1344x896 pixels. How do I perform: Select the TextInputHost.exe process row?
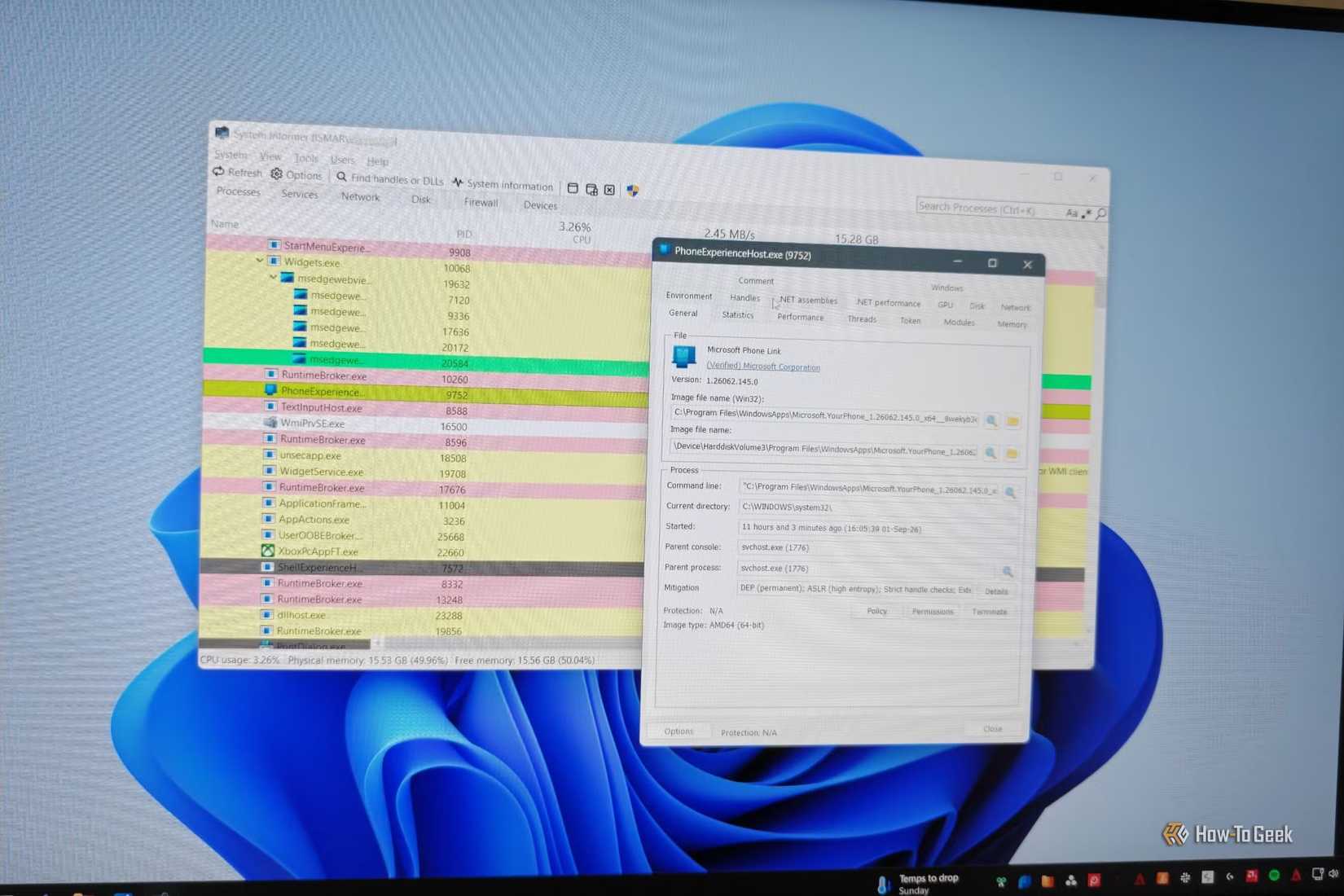tap(426, 408)
